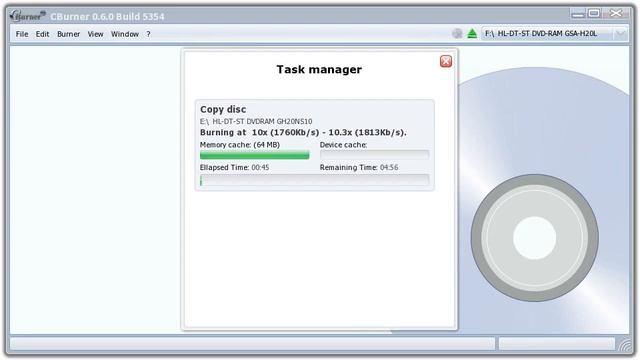Click the Device cache progress bar
Image resolution: width=640 pixels, height=360 pixels.
374,155
